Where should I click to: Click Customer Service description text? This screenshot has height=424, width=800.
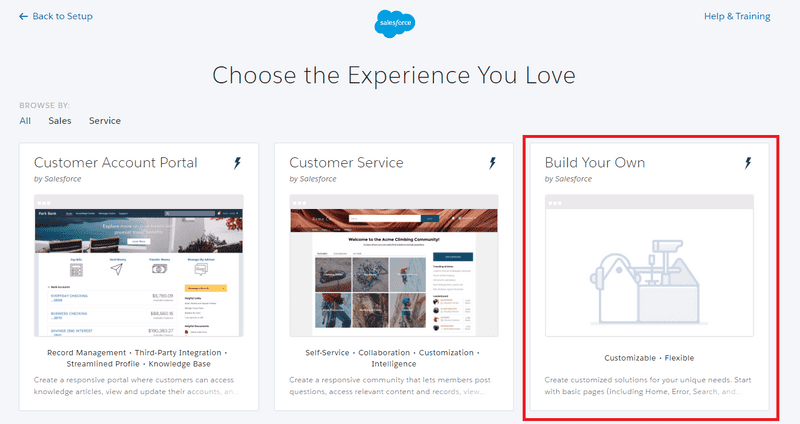(x=390, y=386)
